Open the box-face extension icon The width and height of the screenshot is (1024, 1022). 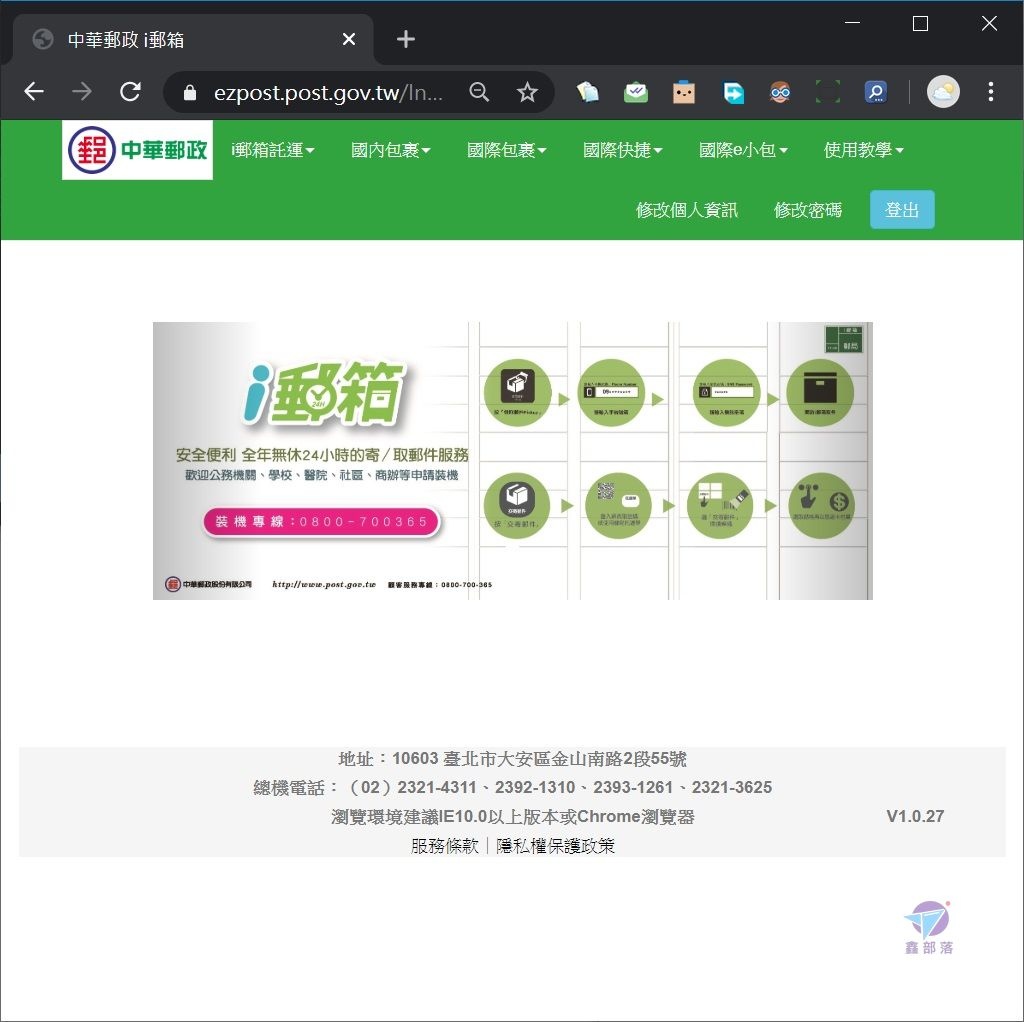(x=684, y=92)
